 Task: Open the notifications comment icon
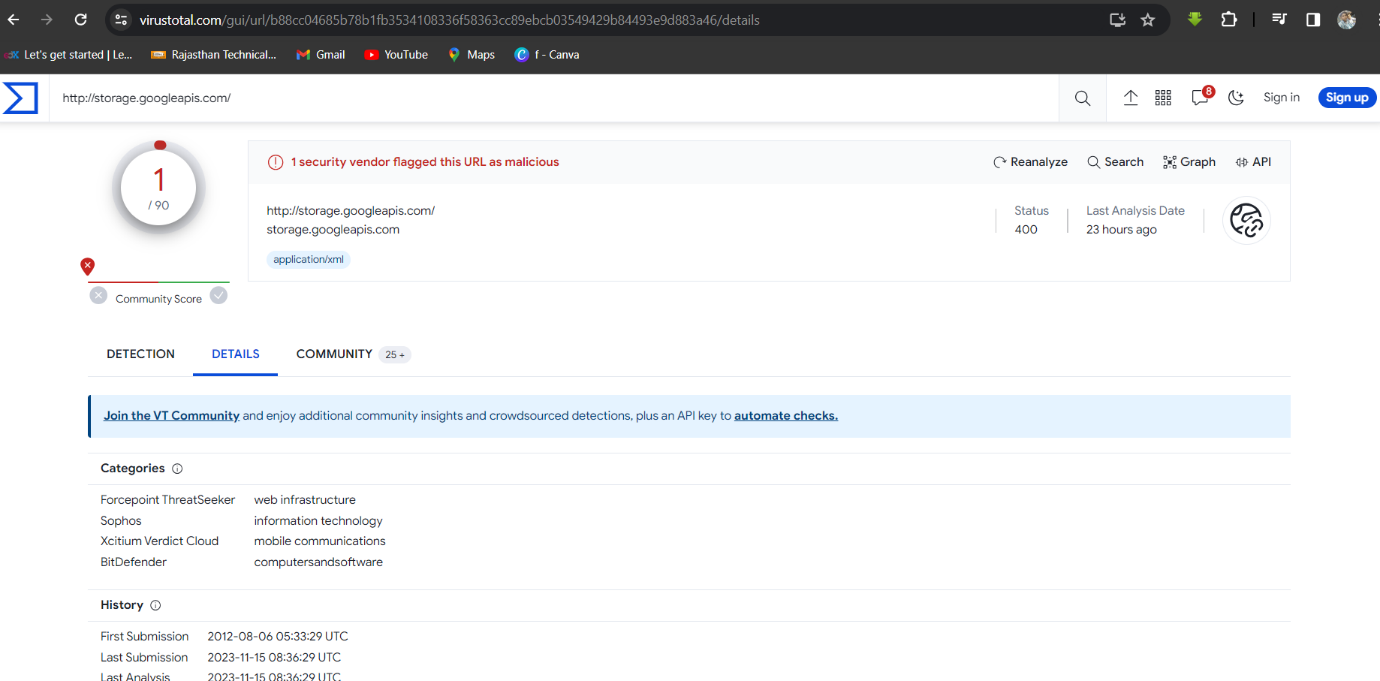pos(1199,98)
